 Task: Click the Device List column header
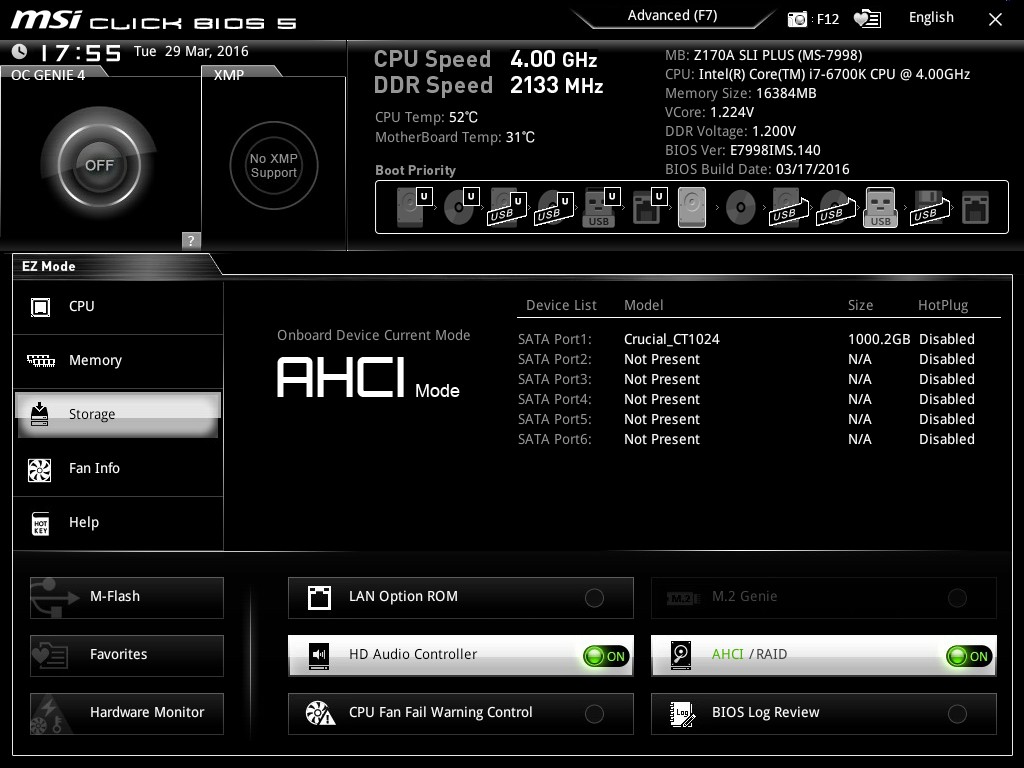click(561, 306)
